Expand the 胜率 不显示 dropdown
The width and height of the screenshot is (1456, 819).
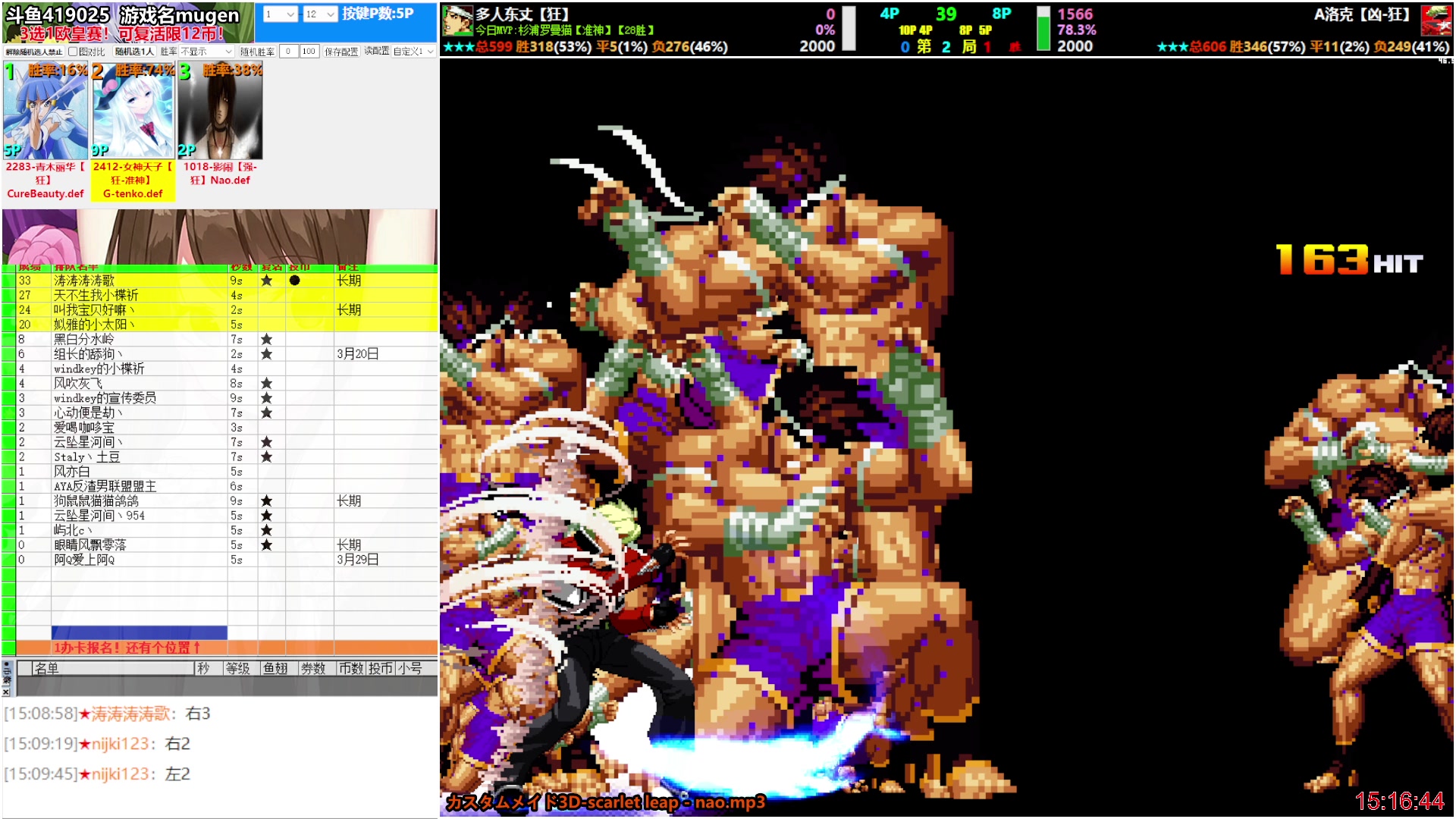point(206,52)
